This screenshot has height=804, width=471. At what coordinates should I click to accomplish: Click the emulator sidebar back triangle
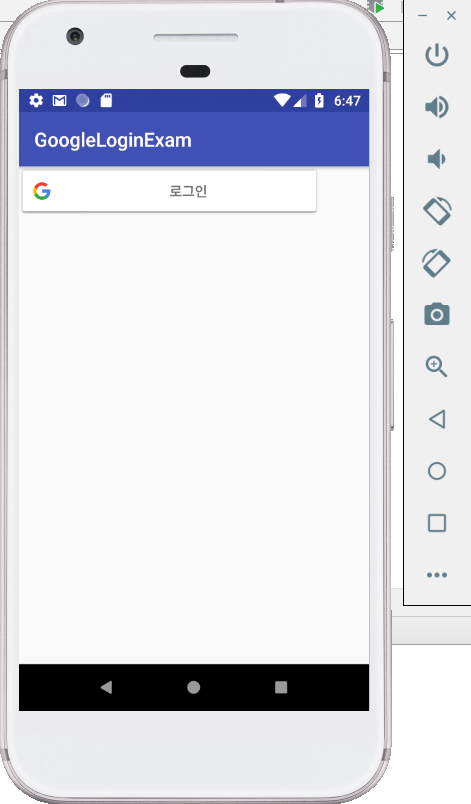[x=437, y=419]
